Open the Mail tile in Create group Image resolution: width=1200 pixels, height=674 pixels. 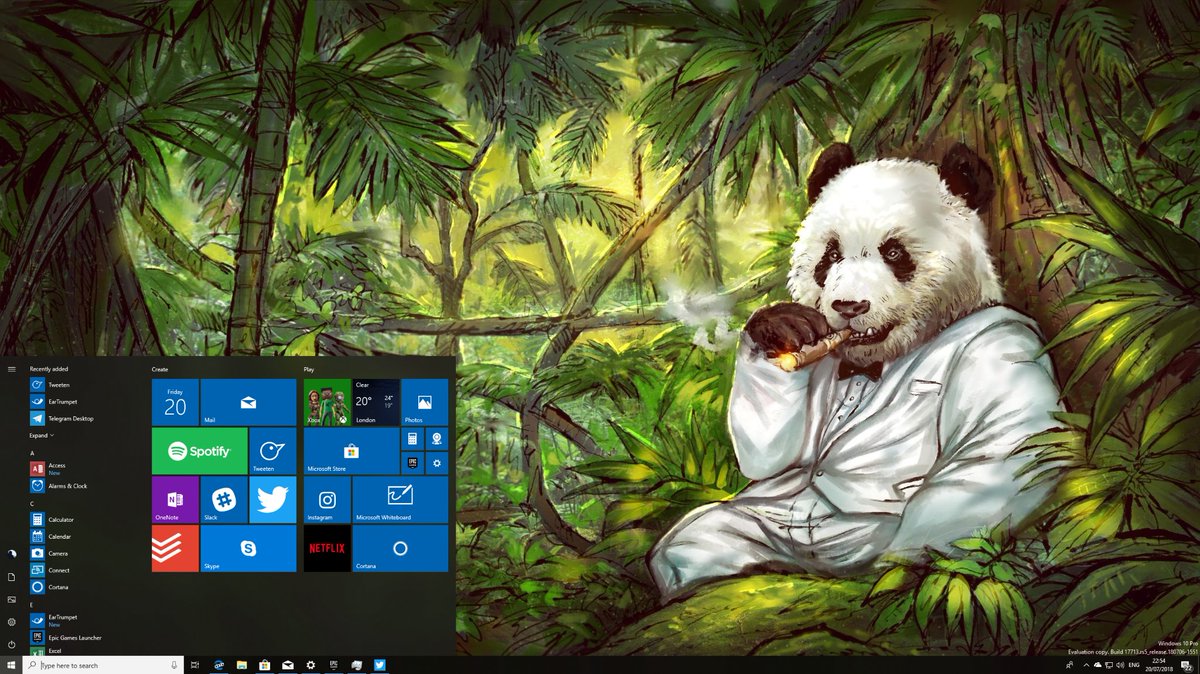(x=248, y=402)
